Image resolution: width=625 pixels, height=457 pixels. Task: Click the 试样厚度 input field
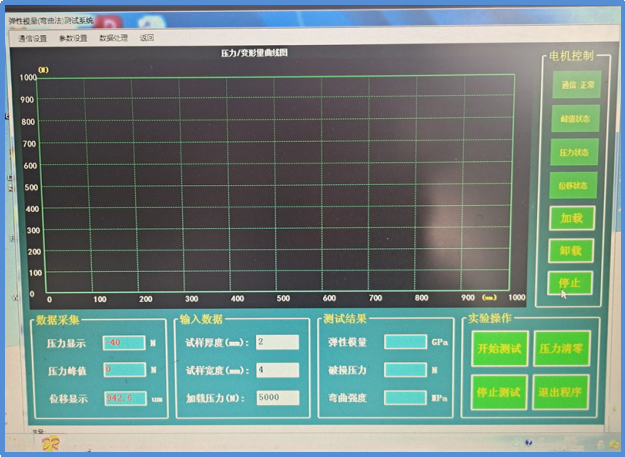click(x=277, y=342)
